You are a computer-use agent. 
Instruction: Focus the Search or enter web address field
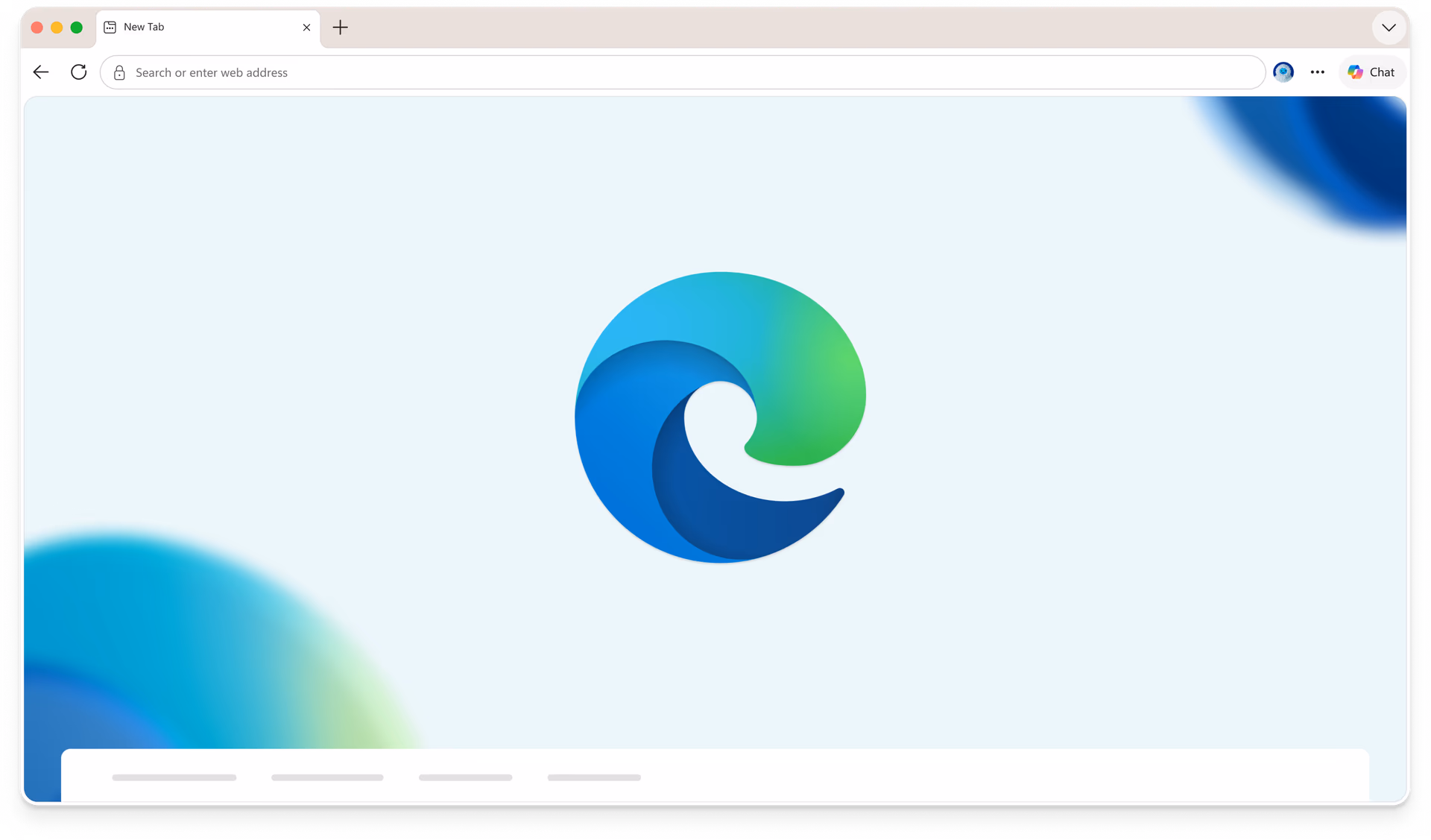pyautogui.click(x=683, y=72)
